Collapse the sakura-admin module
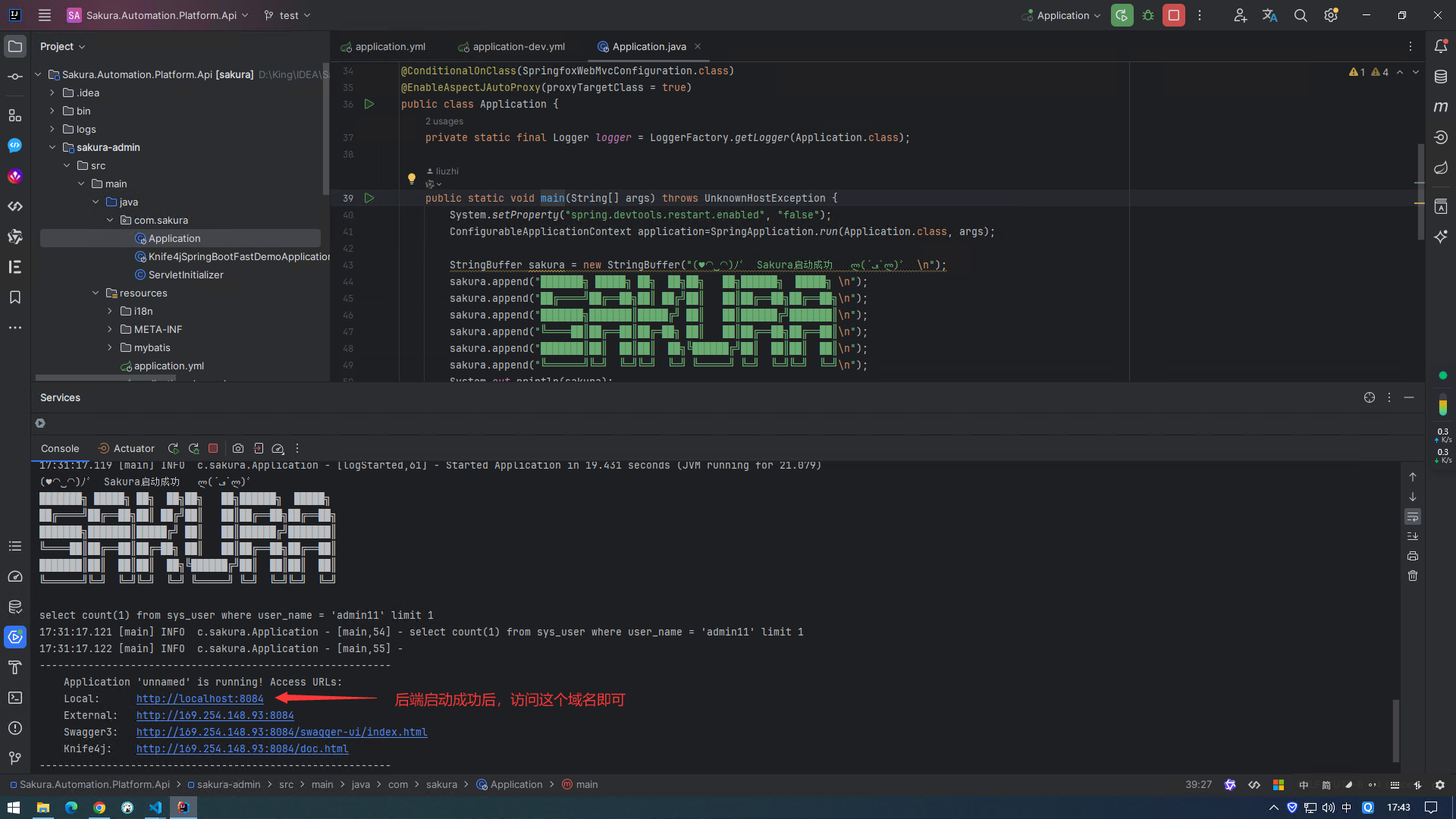The width and height of the screenshot is (1456, 819). [52, 147]
